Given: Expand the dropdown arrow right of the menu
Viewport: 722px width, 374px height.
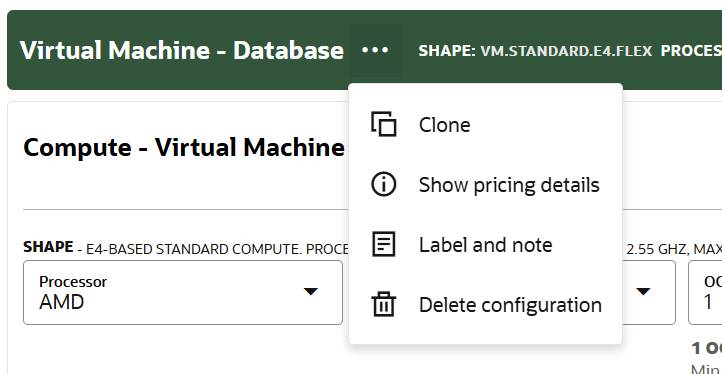Looking at the screenshot, I should click(643, 292).
